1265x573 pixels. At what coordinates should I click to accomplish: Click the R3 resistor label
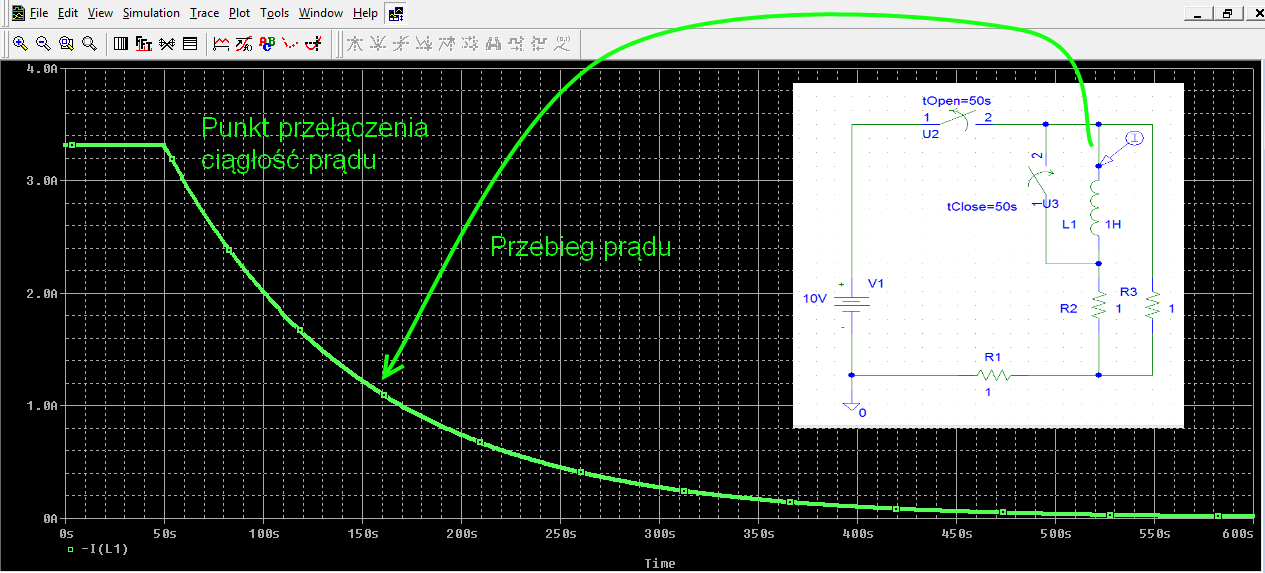point(1128,292)
